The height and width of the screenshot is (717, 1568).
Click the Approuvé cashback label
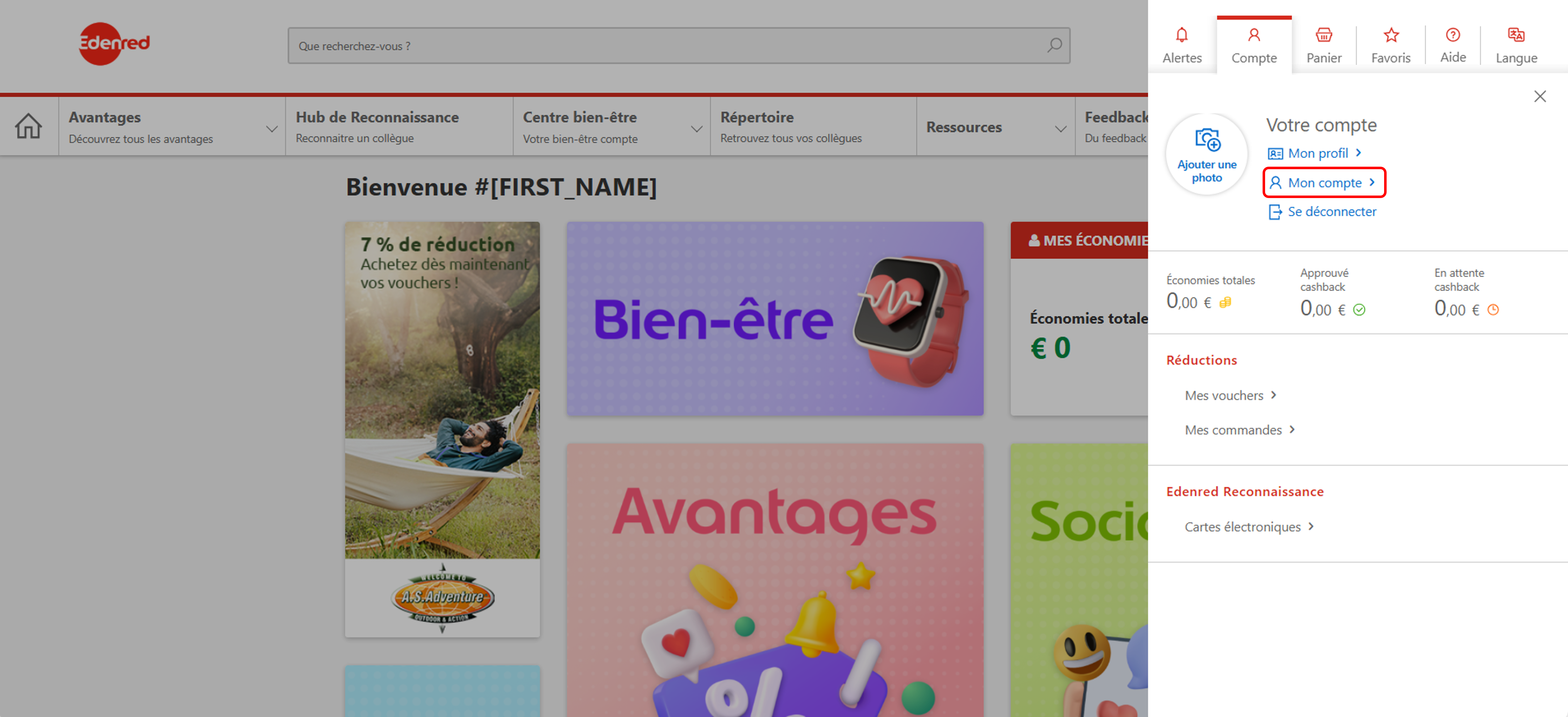pos(1324,280)
